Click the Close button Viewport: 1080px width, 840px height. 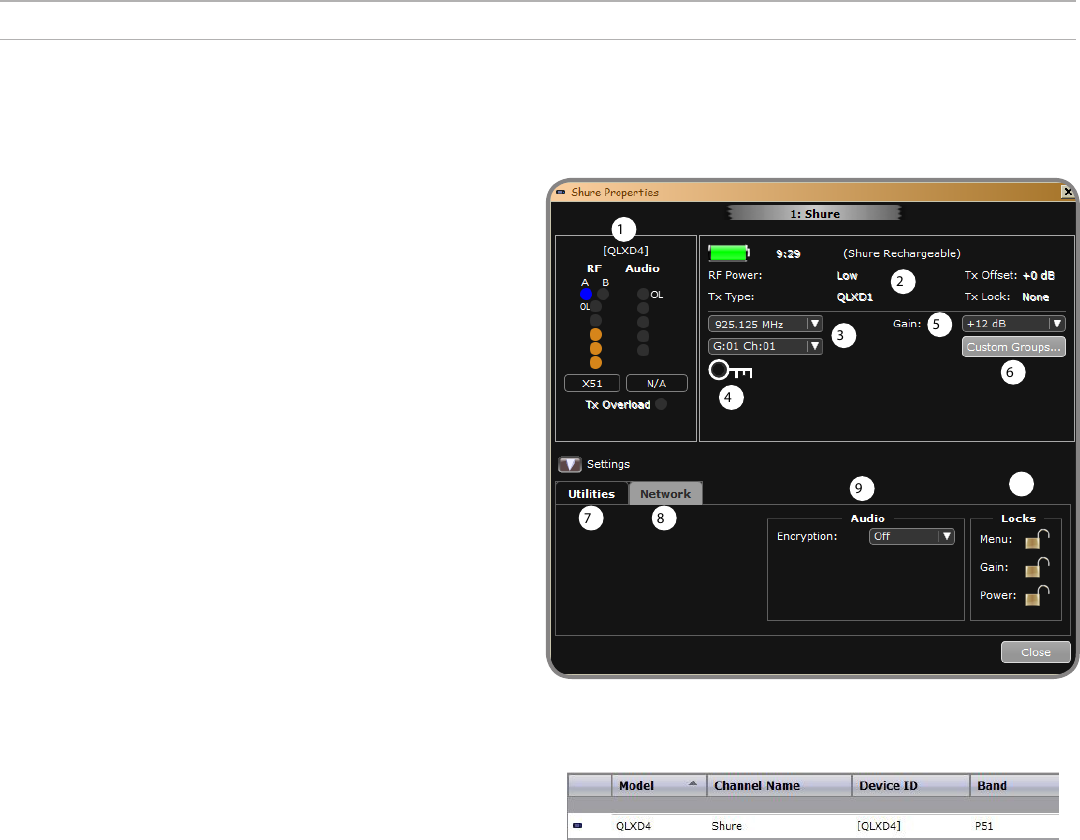[1035, 652]
